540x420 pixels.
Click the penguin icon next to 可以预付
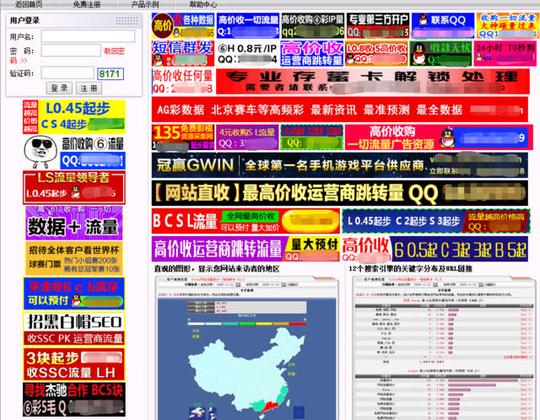(x=76, y=301)
